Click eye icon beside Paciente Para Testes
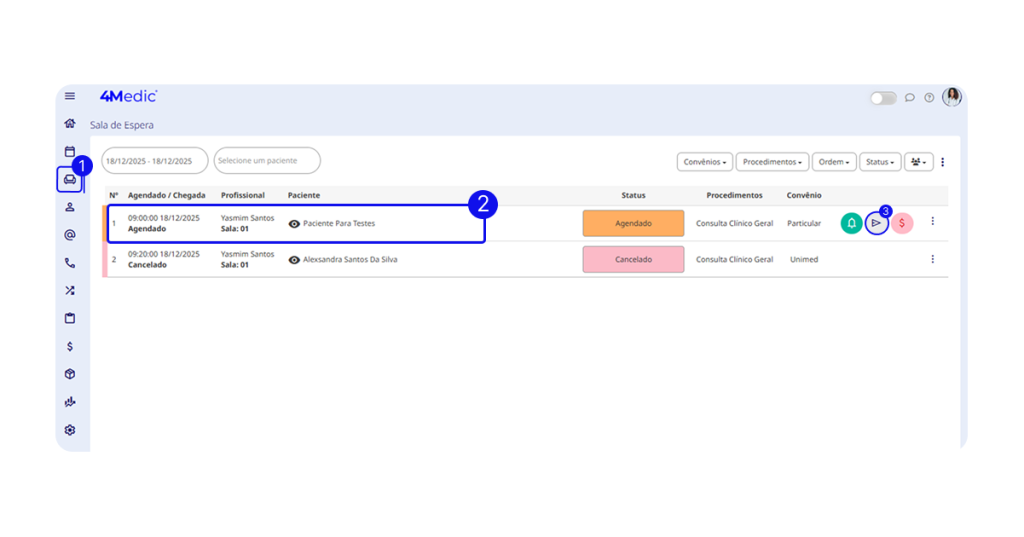The height and width of the screenshot is (537, 1024). click(x=294, y=224)
